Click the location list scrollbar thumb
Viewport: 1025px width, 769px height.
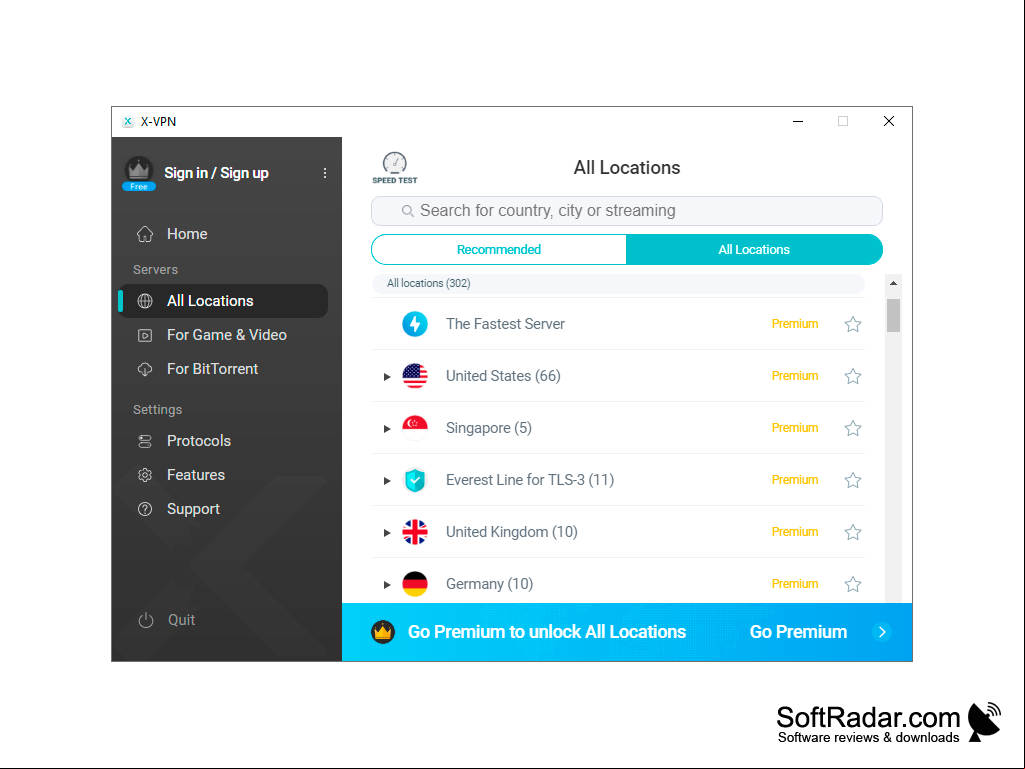point(893,315)
